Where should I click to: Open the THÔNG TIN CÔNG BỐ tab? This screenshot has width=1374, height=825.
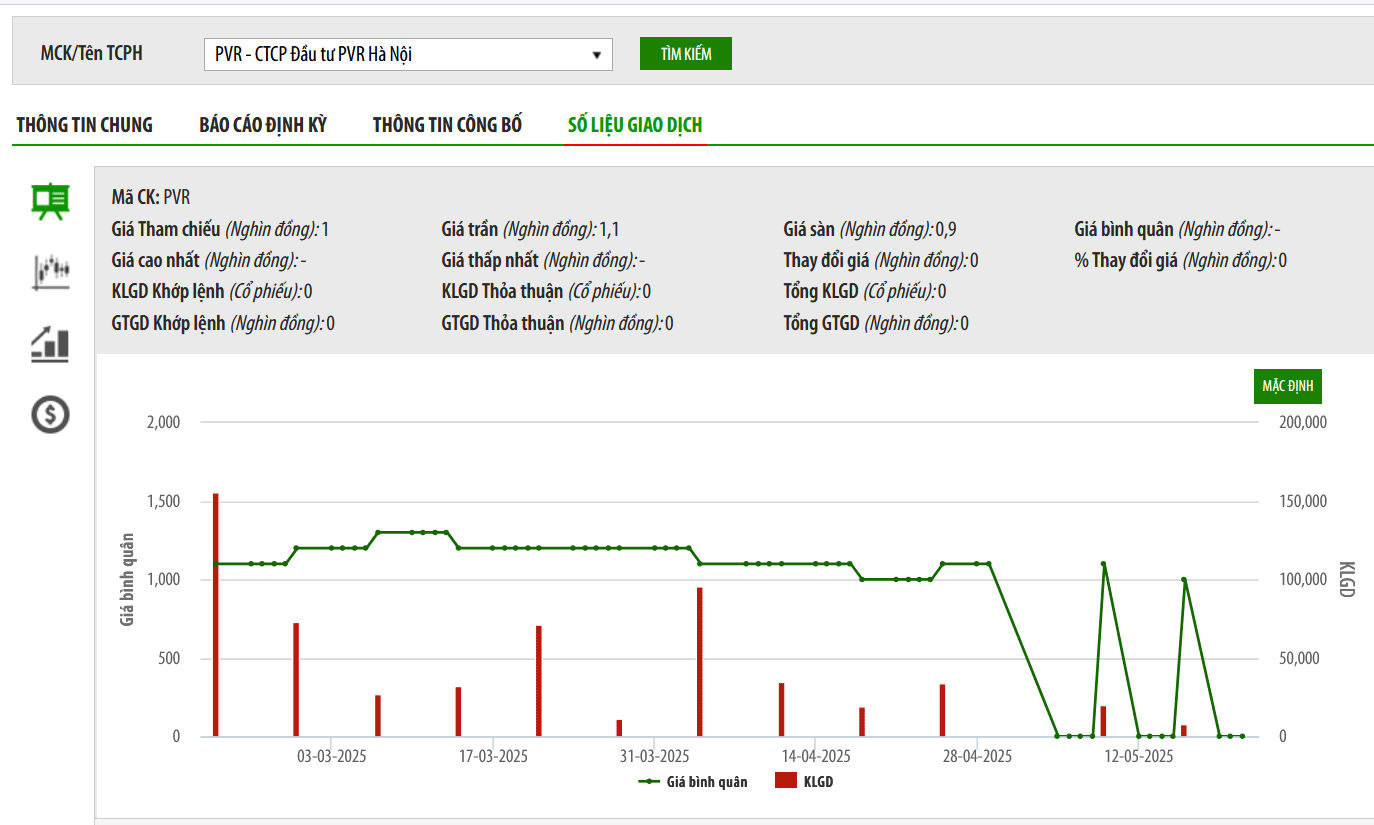click(x=447, y=125)
